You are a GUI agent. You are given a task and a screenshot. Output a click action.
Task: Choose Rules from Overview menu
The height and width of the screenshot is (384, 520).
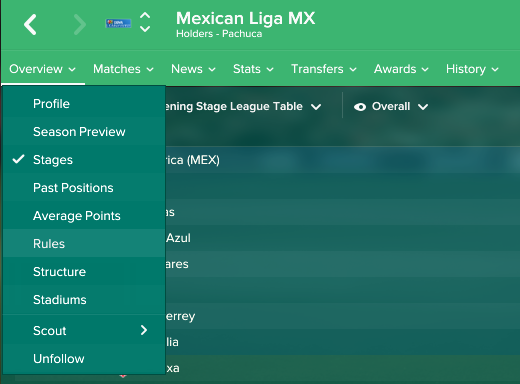(84, 243)
